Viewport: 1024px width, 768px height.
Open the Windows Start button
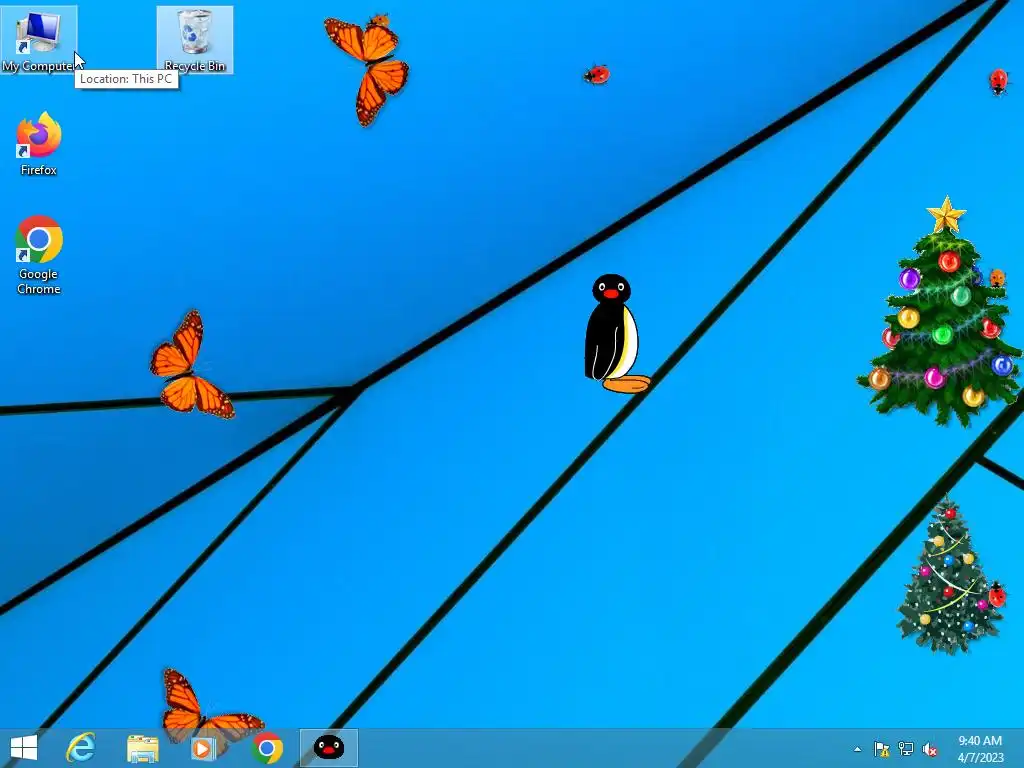24,748
